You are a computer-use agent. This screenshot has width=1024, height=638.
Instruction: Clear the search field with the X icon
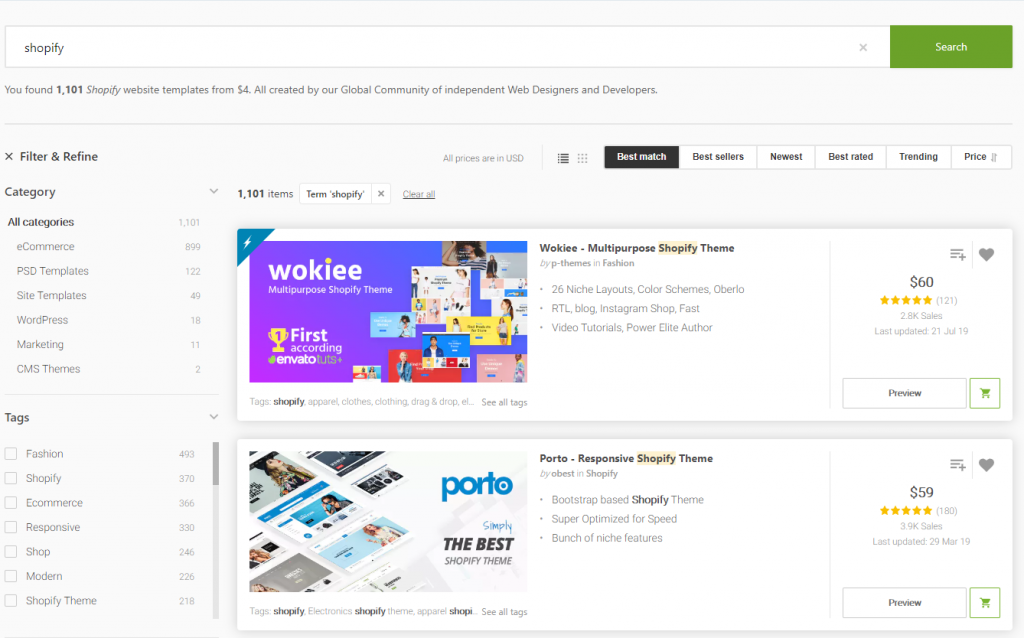tap(863, 47)
